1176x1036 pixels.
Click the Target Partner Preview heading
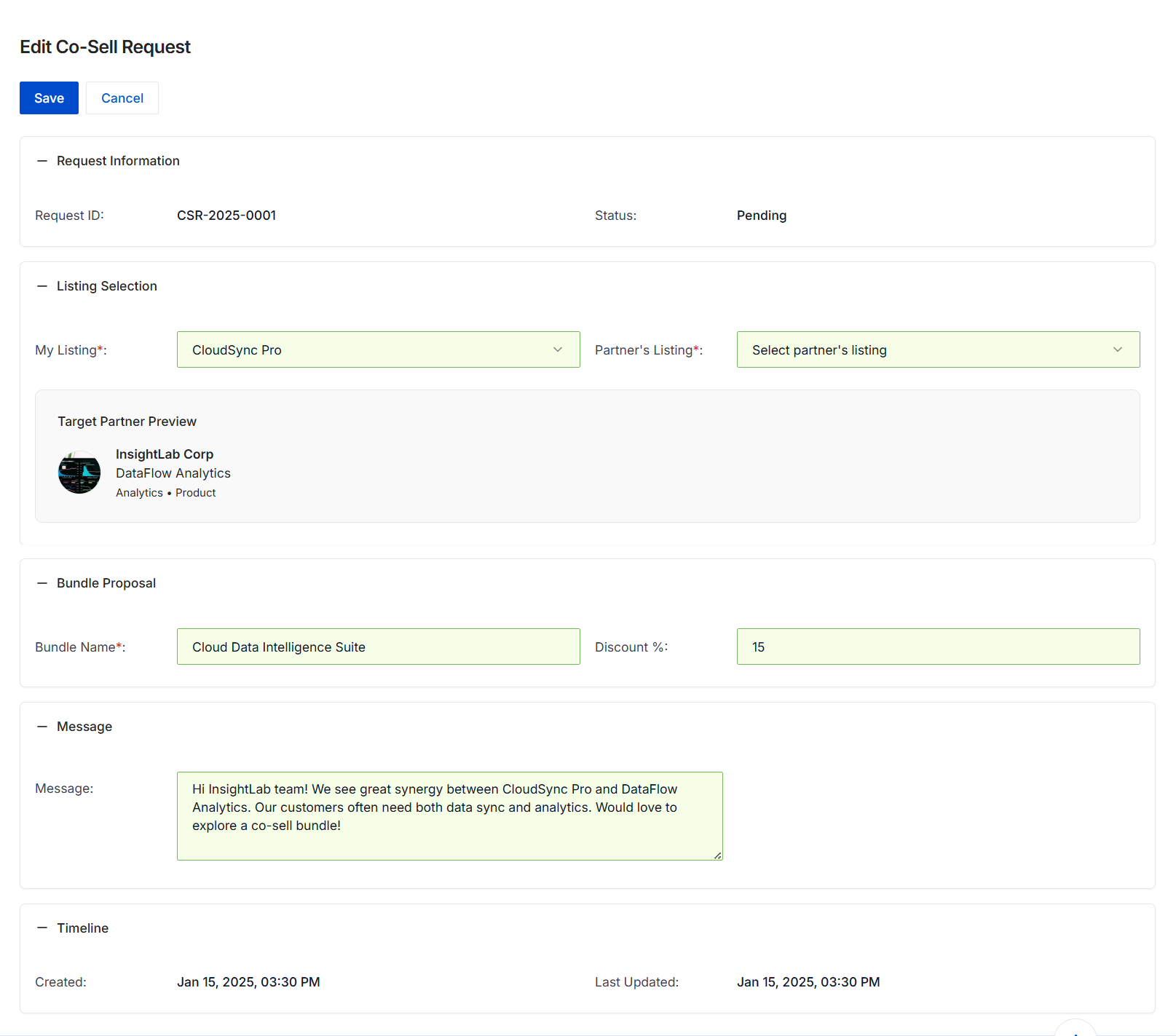pos(127,422)
